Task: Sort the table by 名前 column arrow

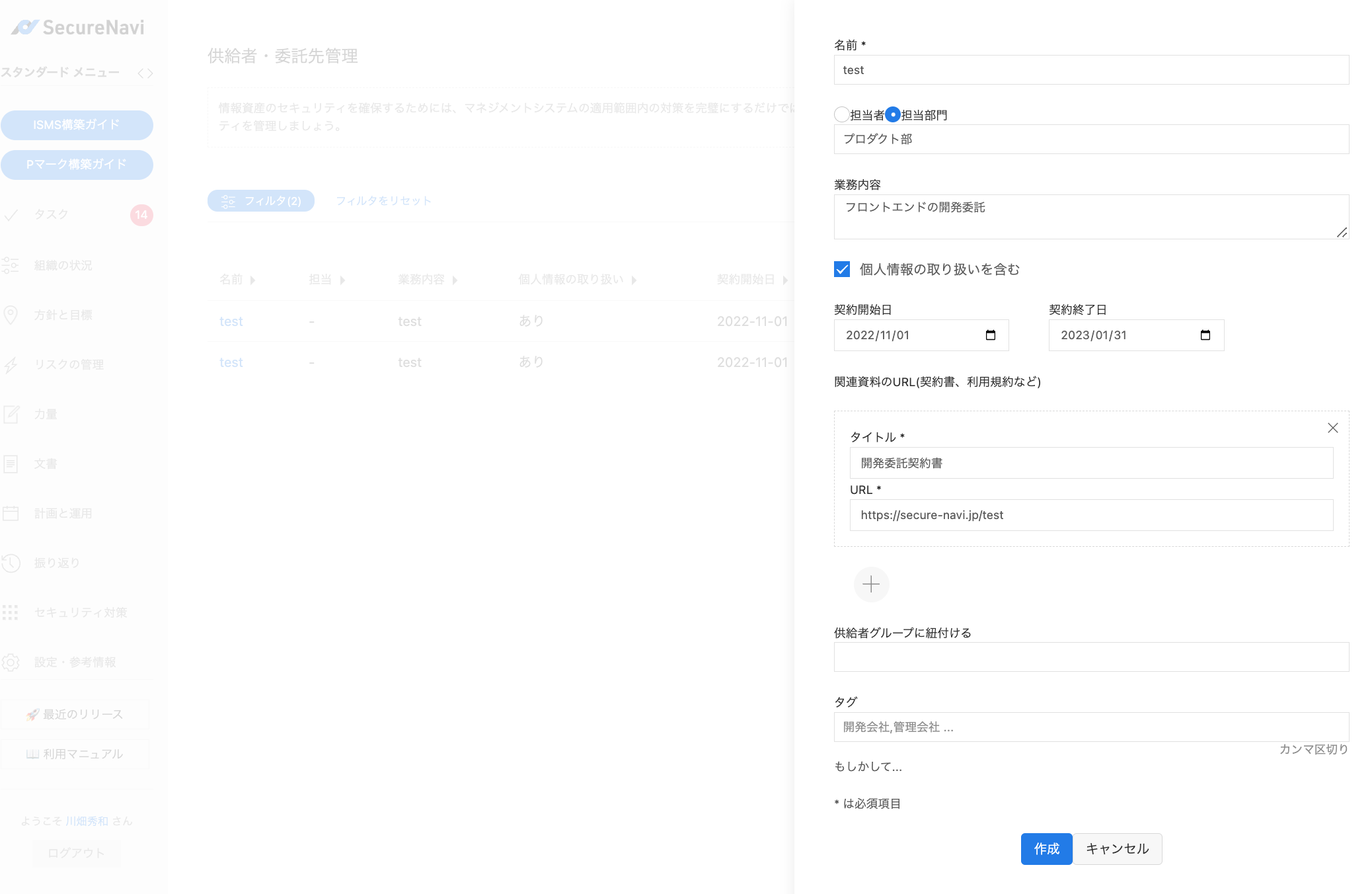Action: click(x=252, y=280)
